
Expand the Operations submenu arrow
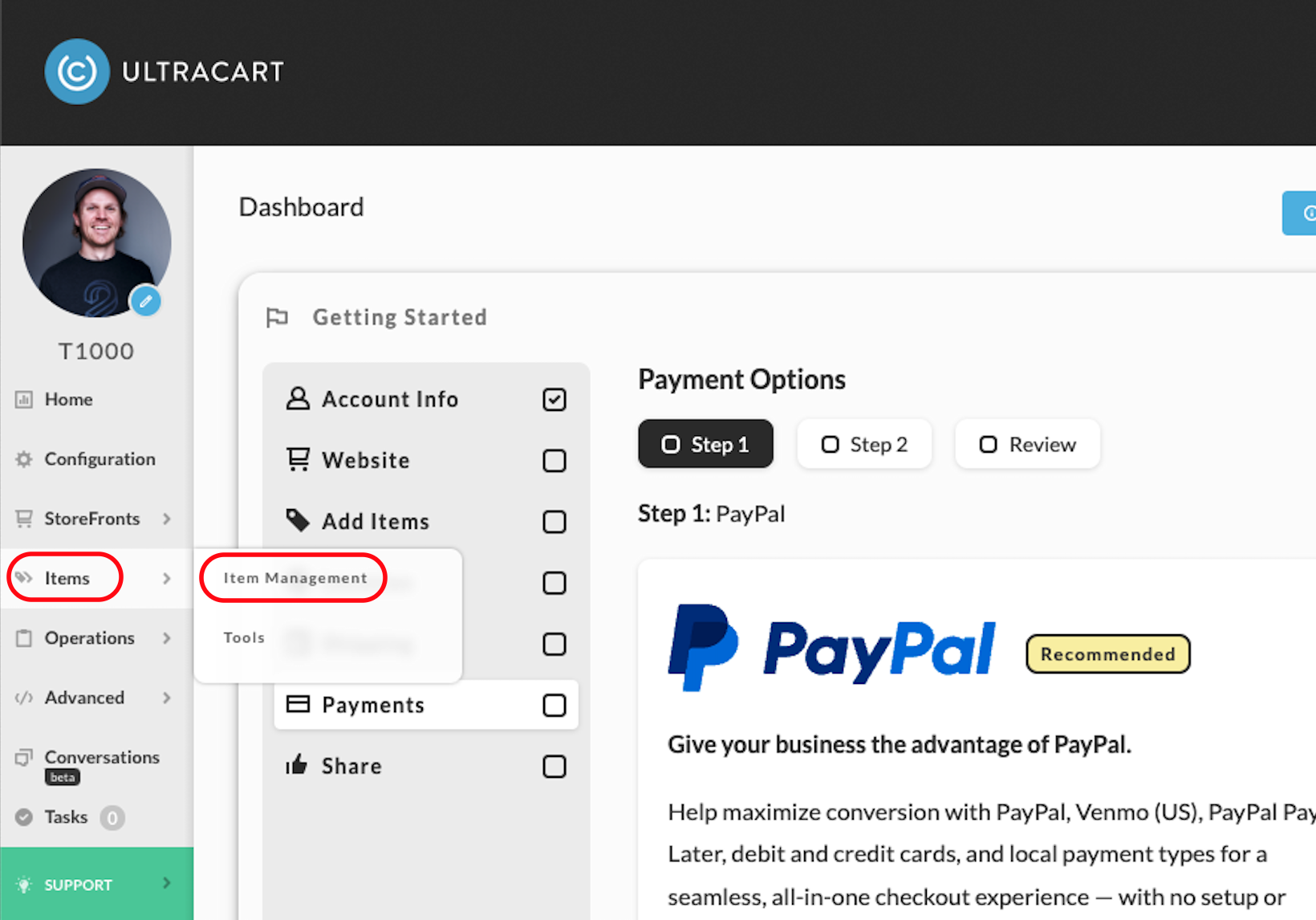(x=167, y=638)
